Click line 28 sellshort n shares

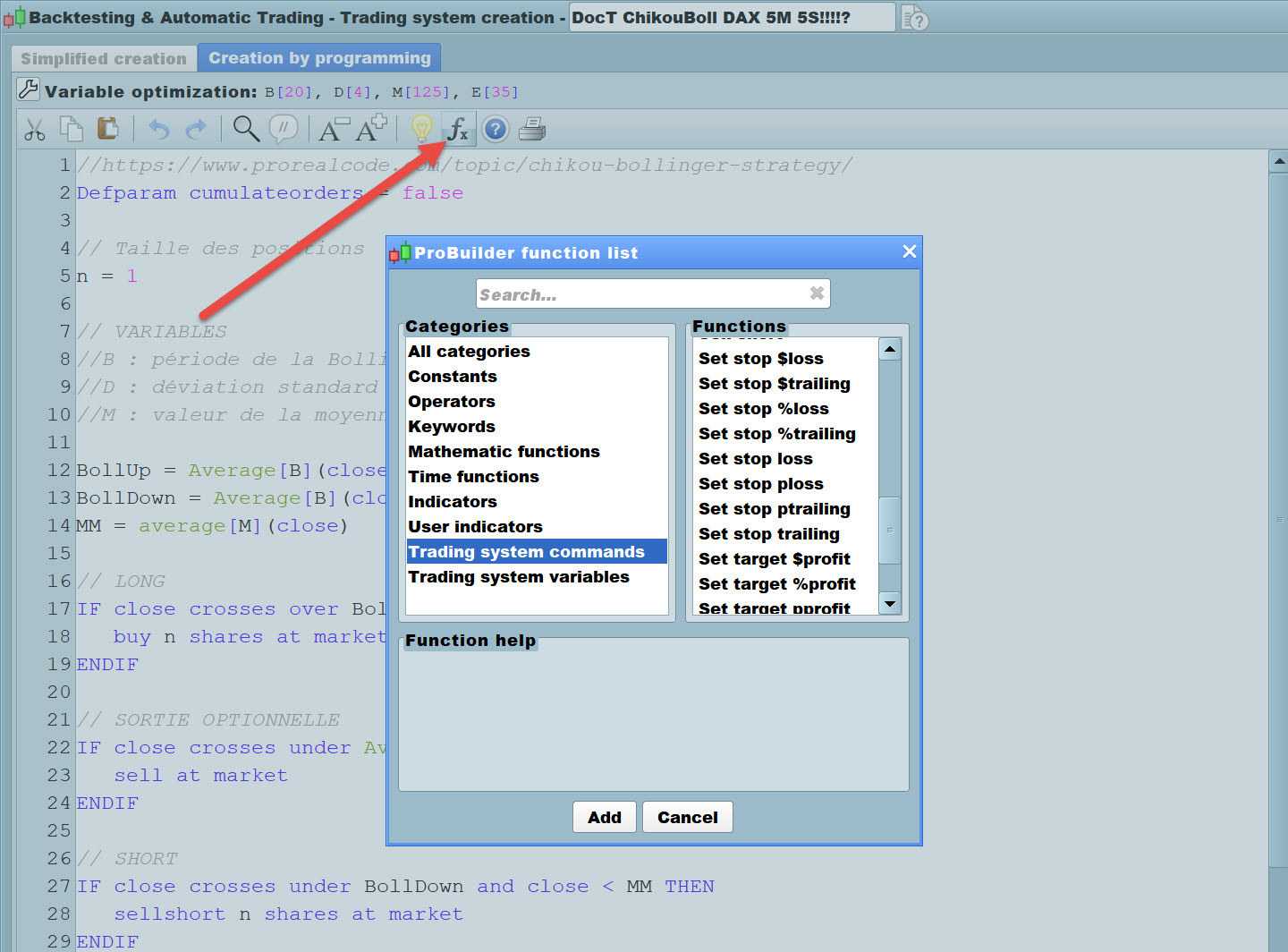(x=289, y=914)
